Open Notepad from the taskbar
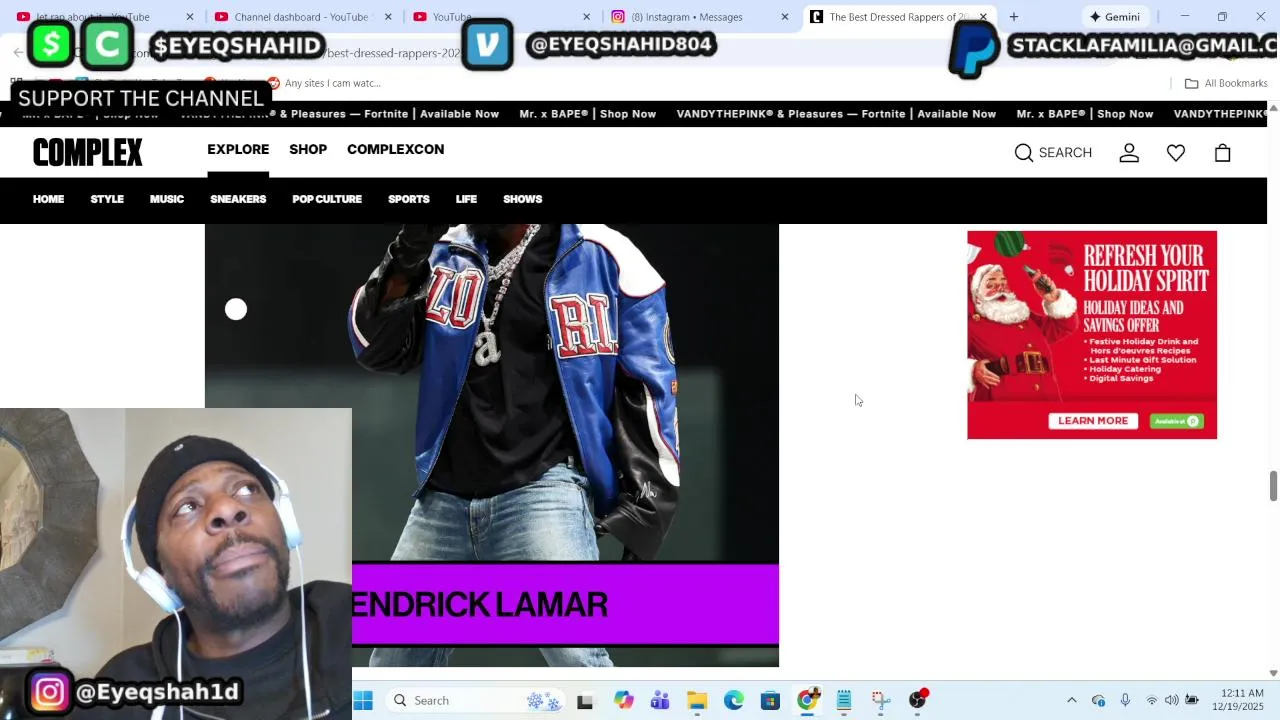Screen dimensions: 1280x720 click(844, 701)
